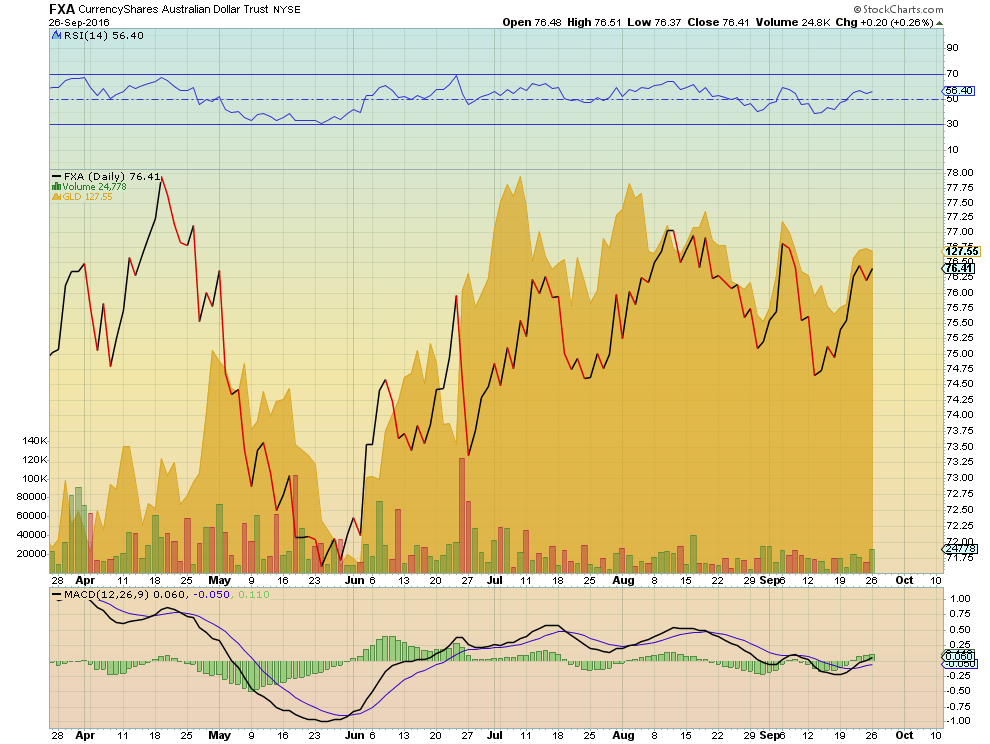Click the Oct label on price chart date axis
Viewport: 990px width, 744px height.
tap(905, 580)
